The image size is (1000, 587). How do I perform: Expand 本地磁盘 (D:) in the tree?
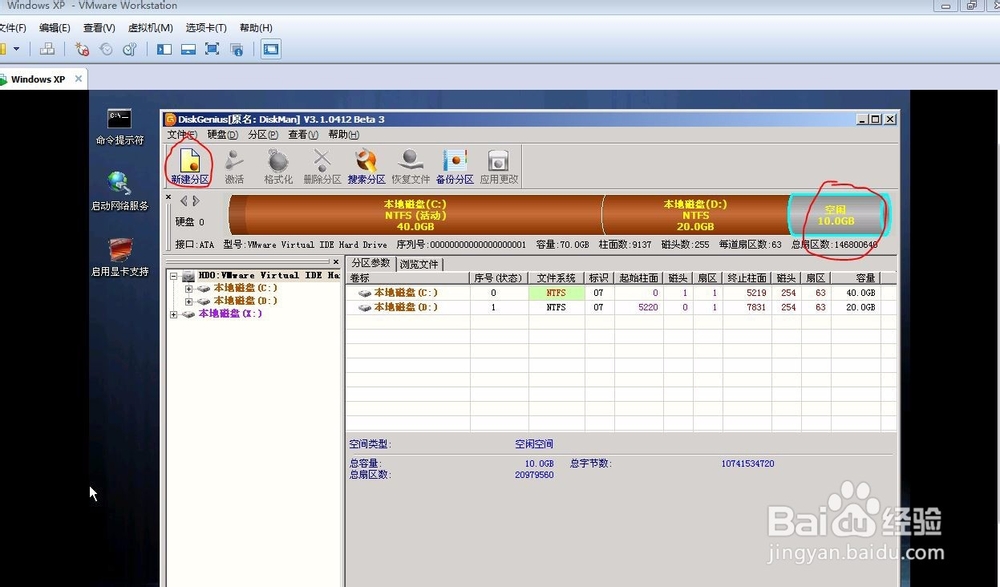click(189, 301)
